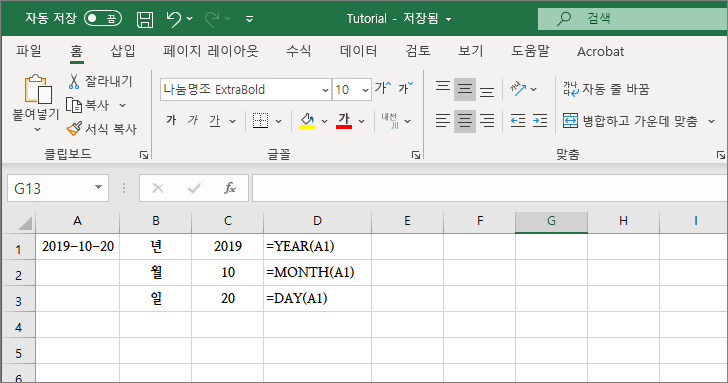Open the Customize Quick Access Toolbar menu
Image resolution: width=728 pixels, height=383 pixels.
click(249, 19)
